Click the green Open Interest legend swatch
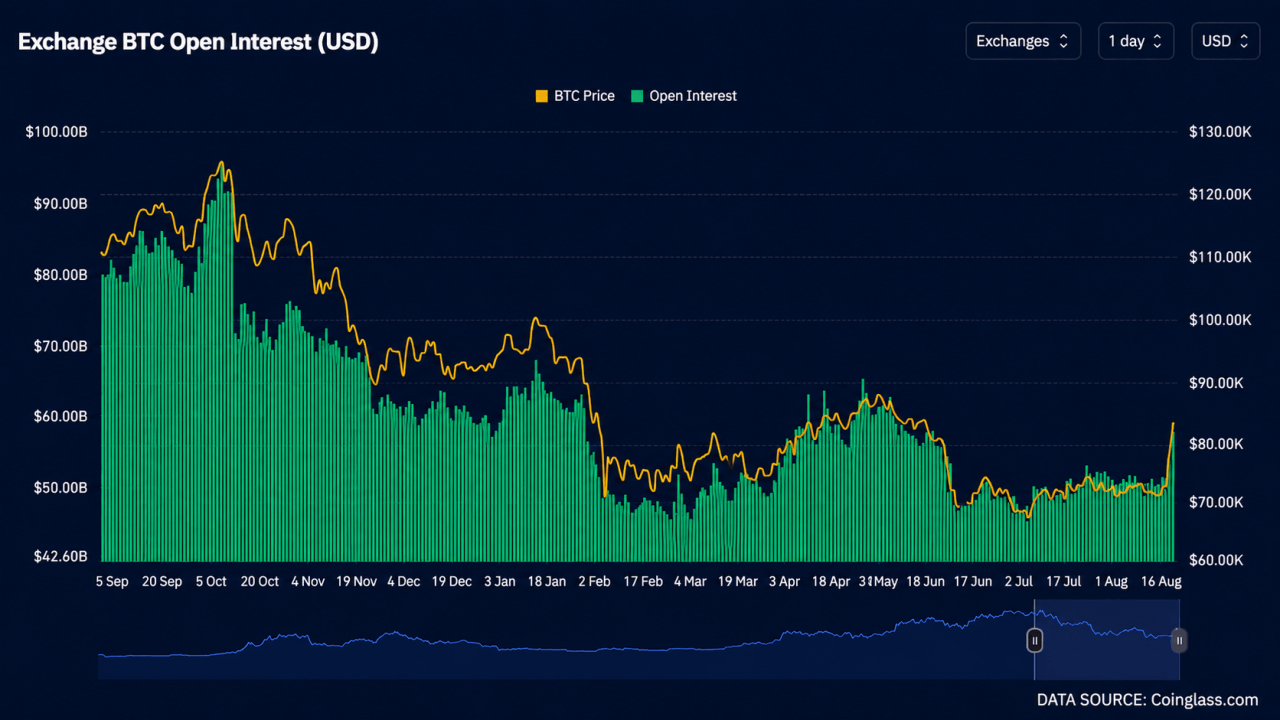 pyautogui.click(x=636, y=96)
